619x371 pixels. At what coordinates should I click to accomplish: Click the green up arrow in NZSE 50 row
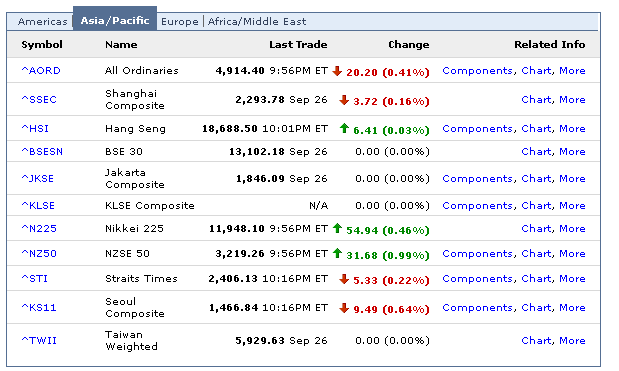[x=337, y=253]
